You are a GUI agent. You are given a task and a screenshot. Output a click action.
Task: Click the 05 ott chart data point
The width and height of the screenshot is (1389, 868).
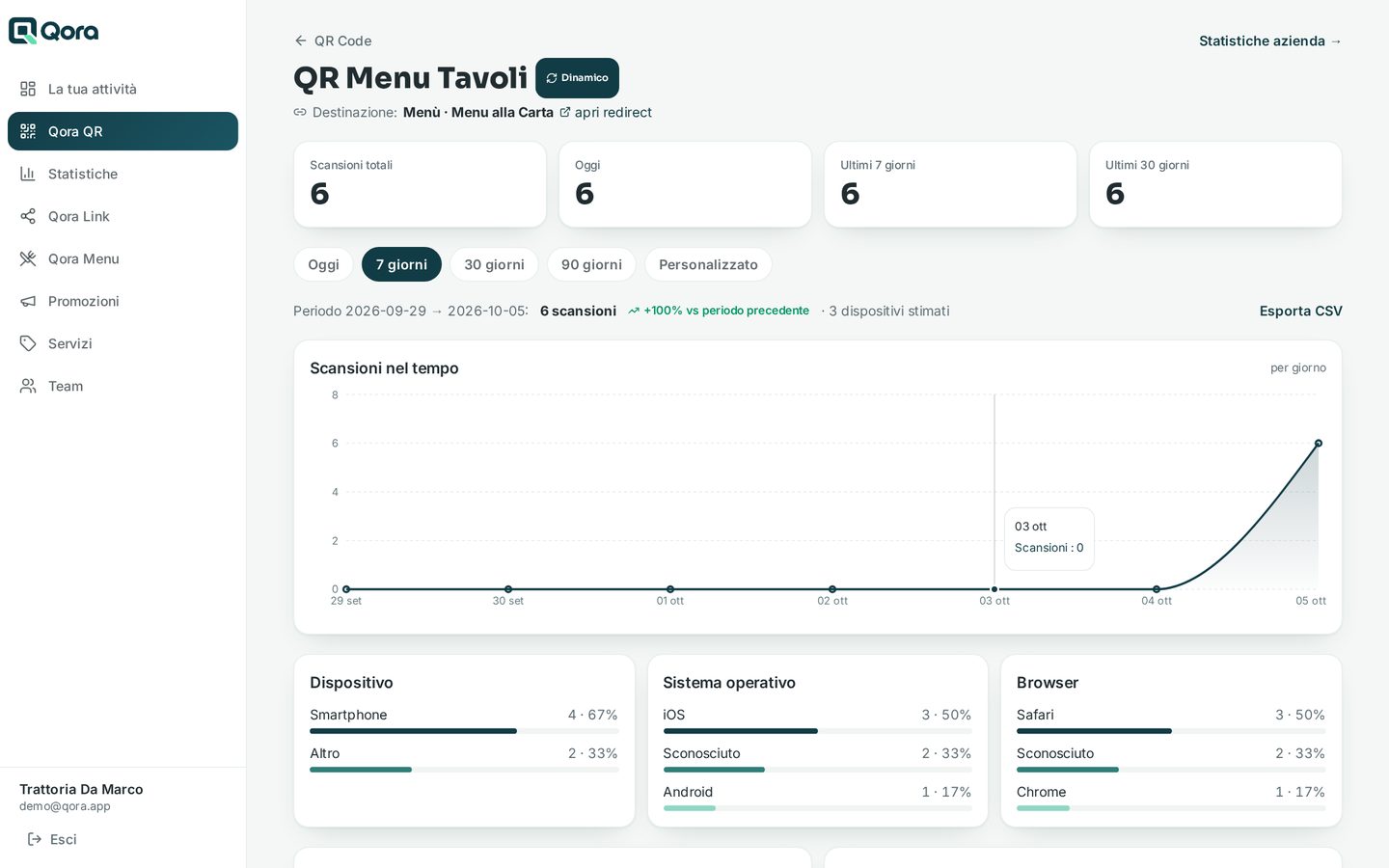[x=1318, y=444]
